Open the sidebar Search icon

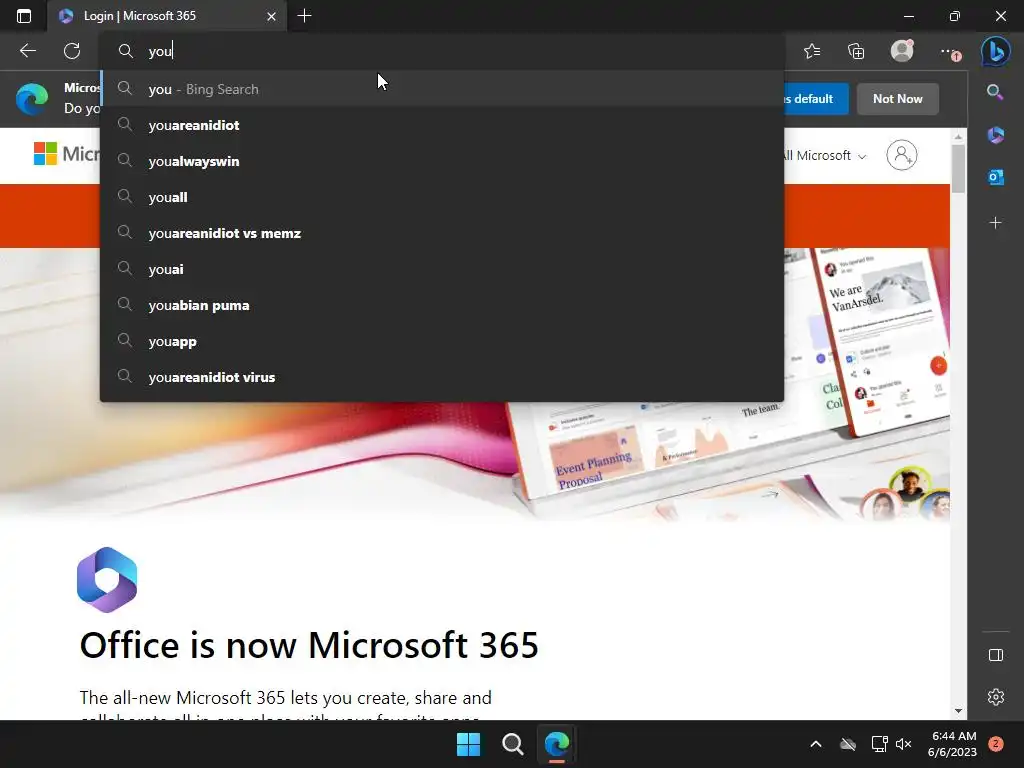(x=995, y=92)
